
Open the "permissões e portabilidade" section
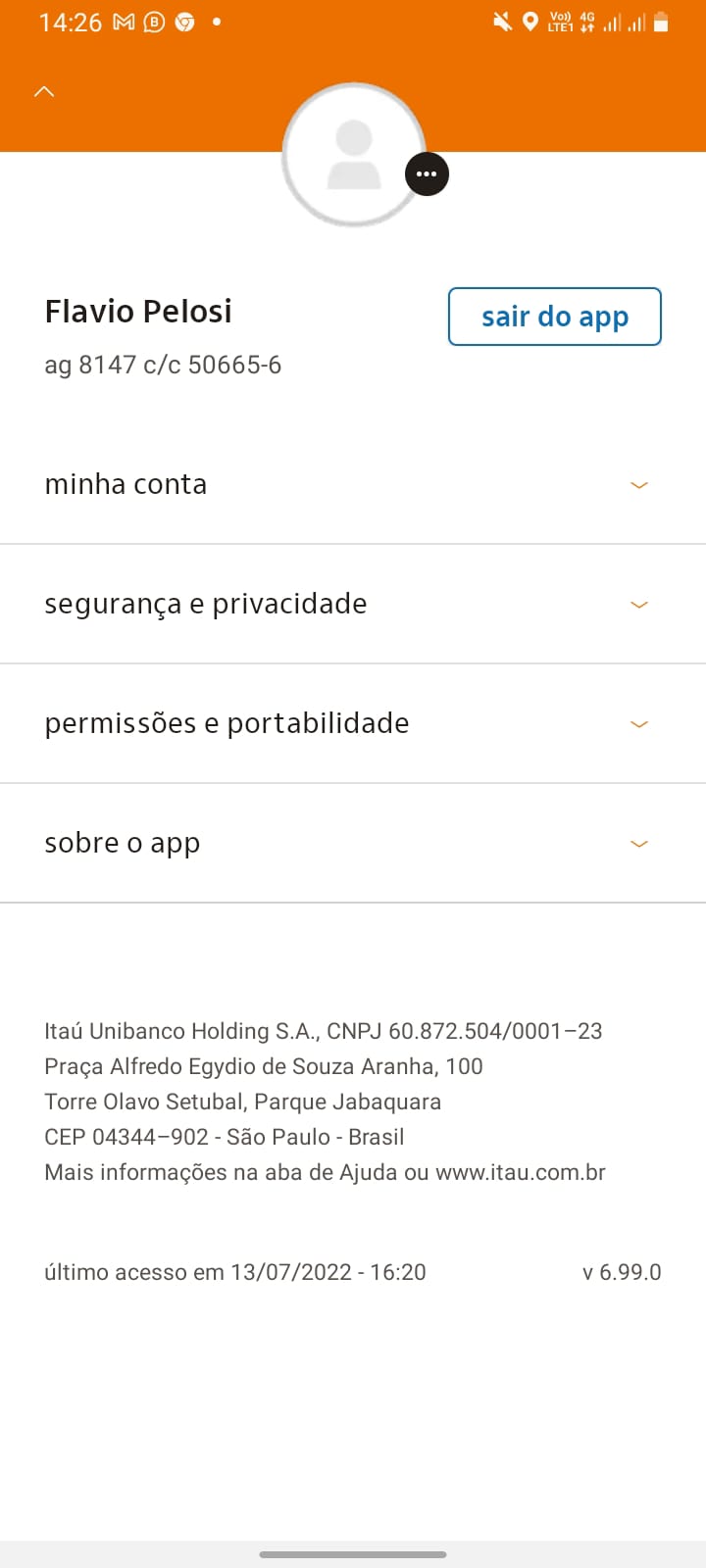(227, 723)
